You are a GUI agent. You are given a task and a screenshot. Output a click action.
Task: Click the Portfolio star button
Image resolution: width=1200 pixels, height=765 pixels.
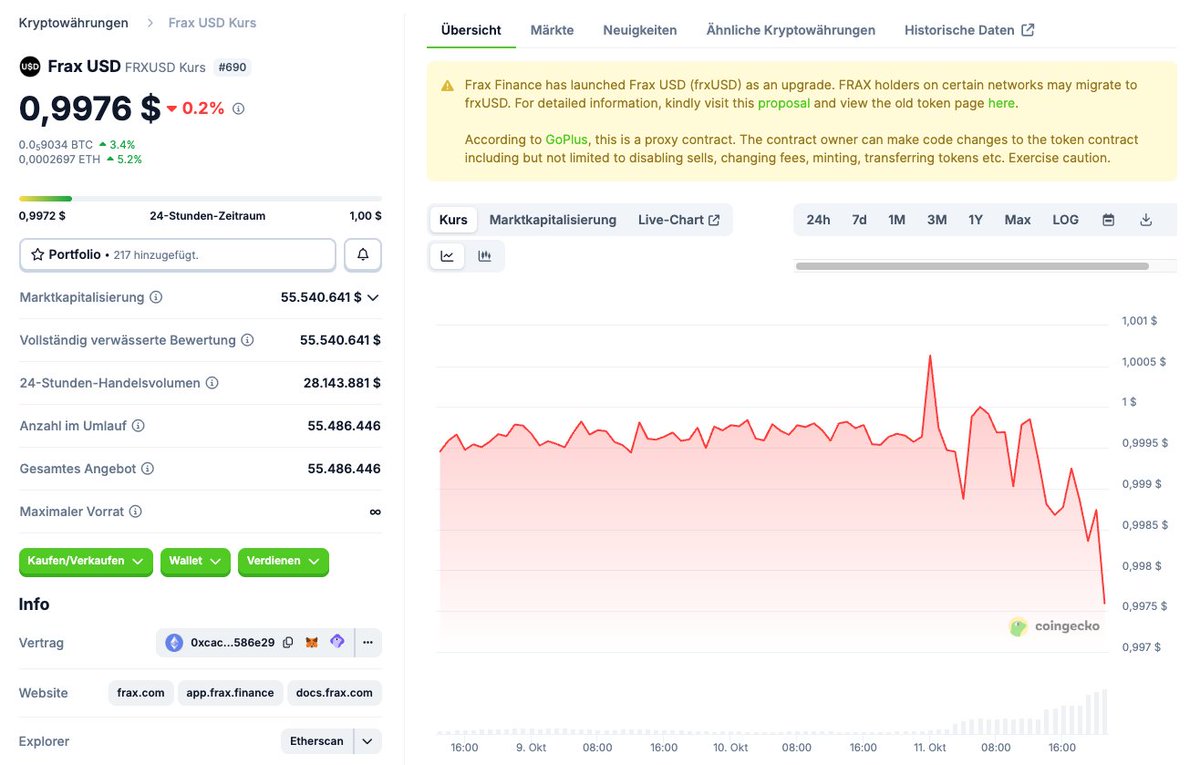178,255
